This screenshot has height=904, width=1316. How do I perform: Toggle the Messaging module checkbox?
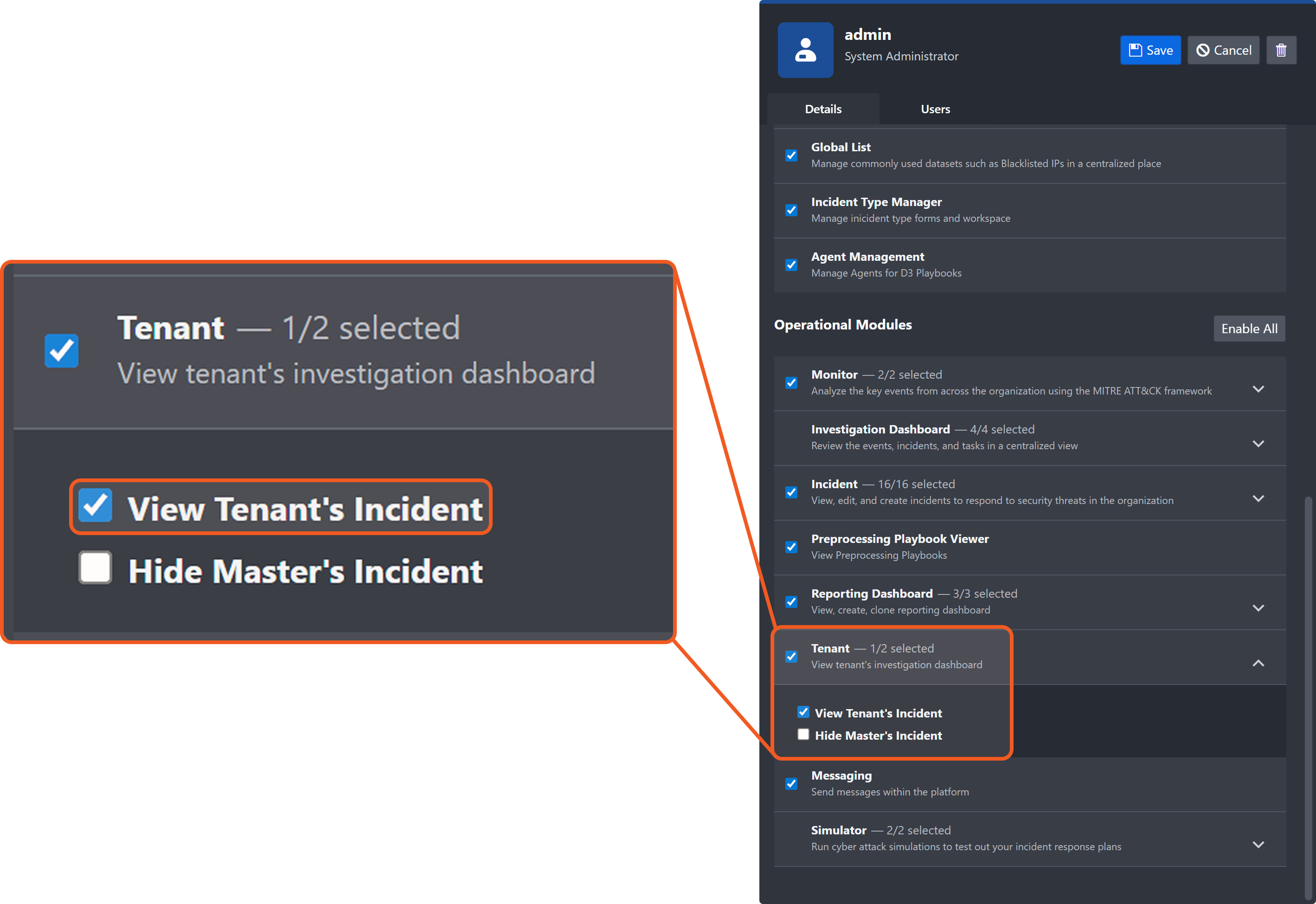(791, 784)
